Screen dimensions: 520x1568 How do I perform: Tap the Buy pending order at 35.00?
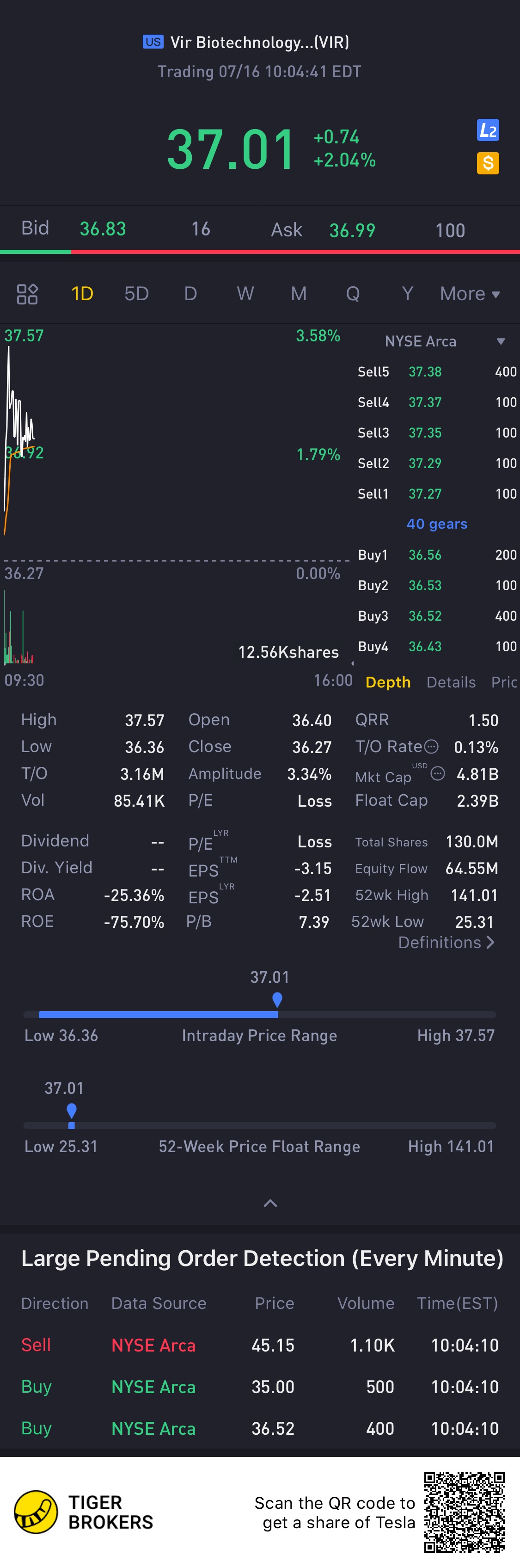coord(260,1387)
